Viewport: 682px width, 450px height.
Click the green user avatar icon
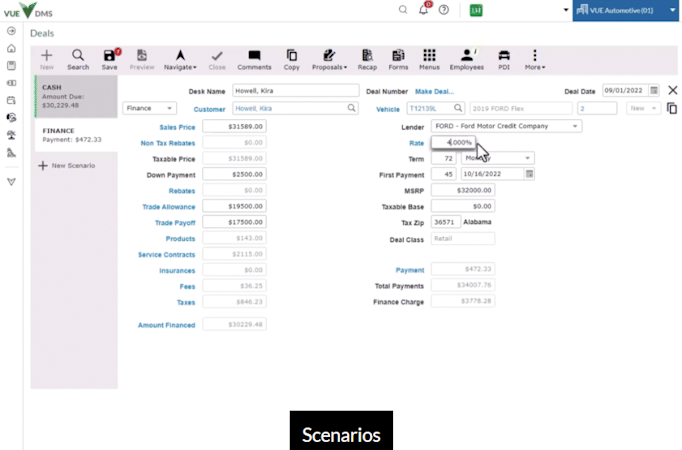476,10
